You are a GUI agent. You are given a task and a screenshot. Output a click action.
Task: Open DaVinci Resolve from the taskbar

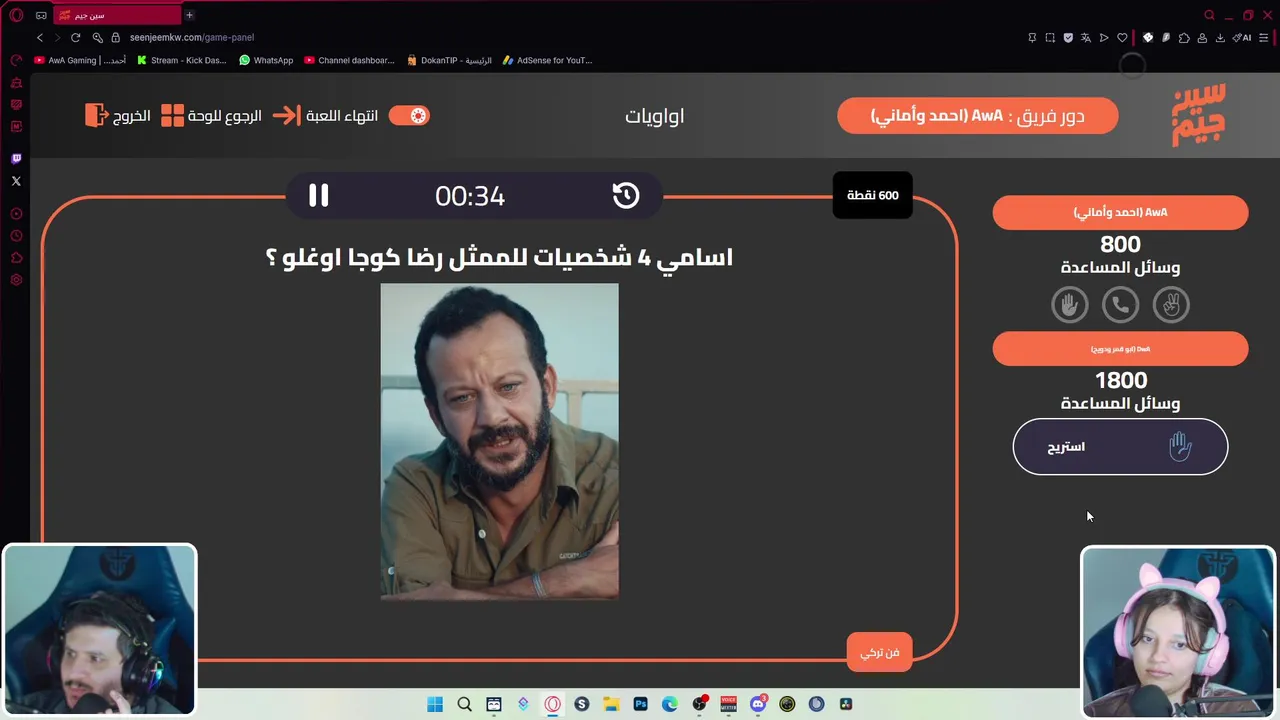pyautogui.click(x=846, y=704)
